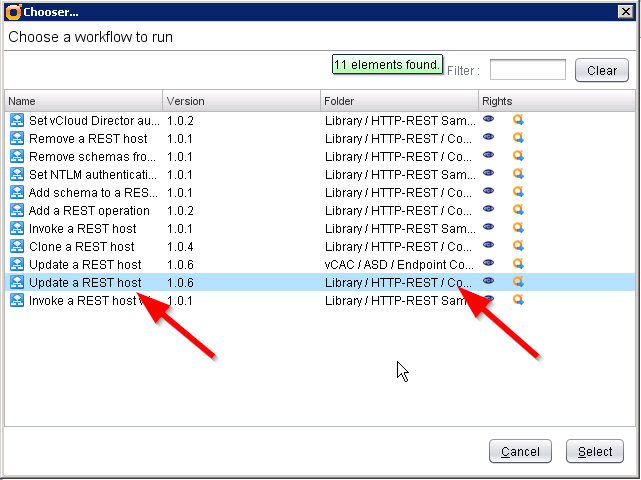
Task: Click workflow icon beside Remove a REST host
Action: pos(16,138)
